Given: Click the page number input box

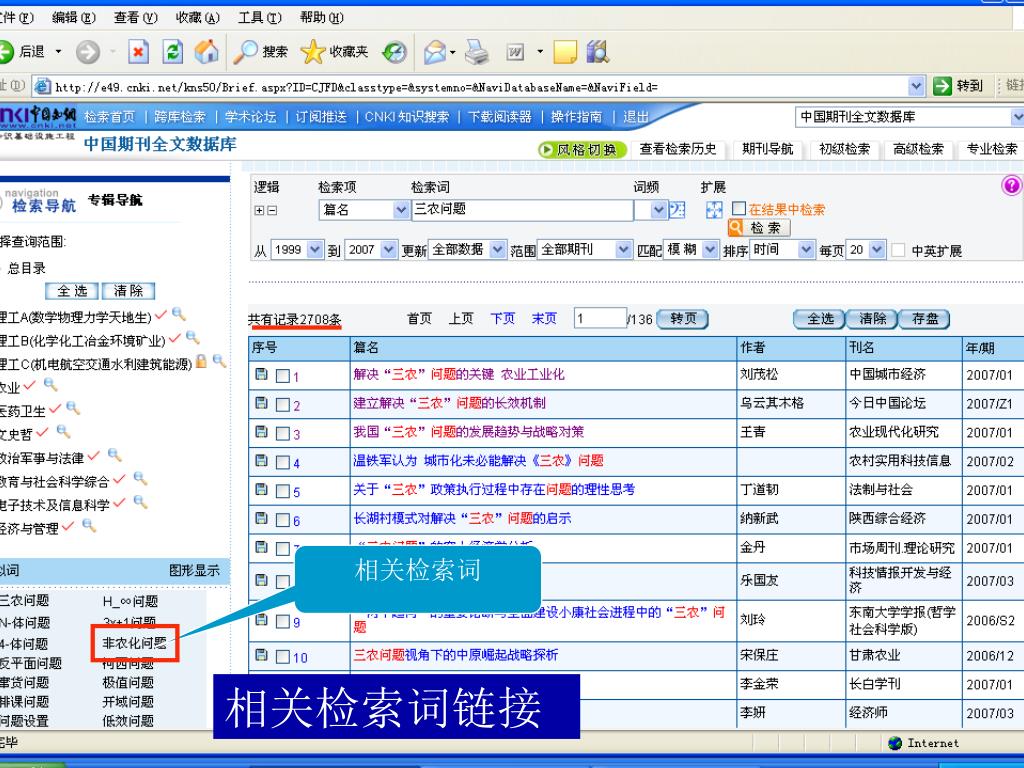Looking at the screenshot, I should [x=600, y=318].
